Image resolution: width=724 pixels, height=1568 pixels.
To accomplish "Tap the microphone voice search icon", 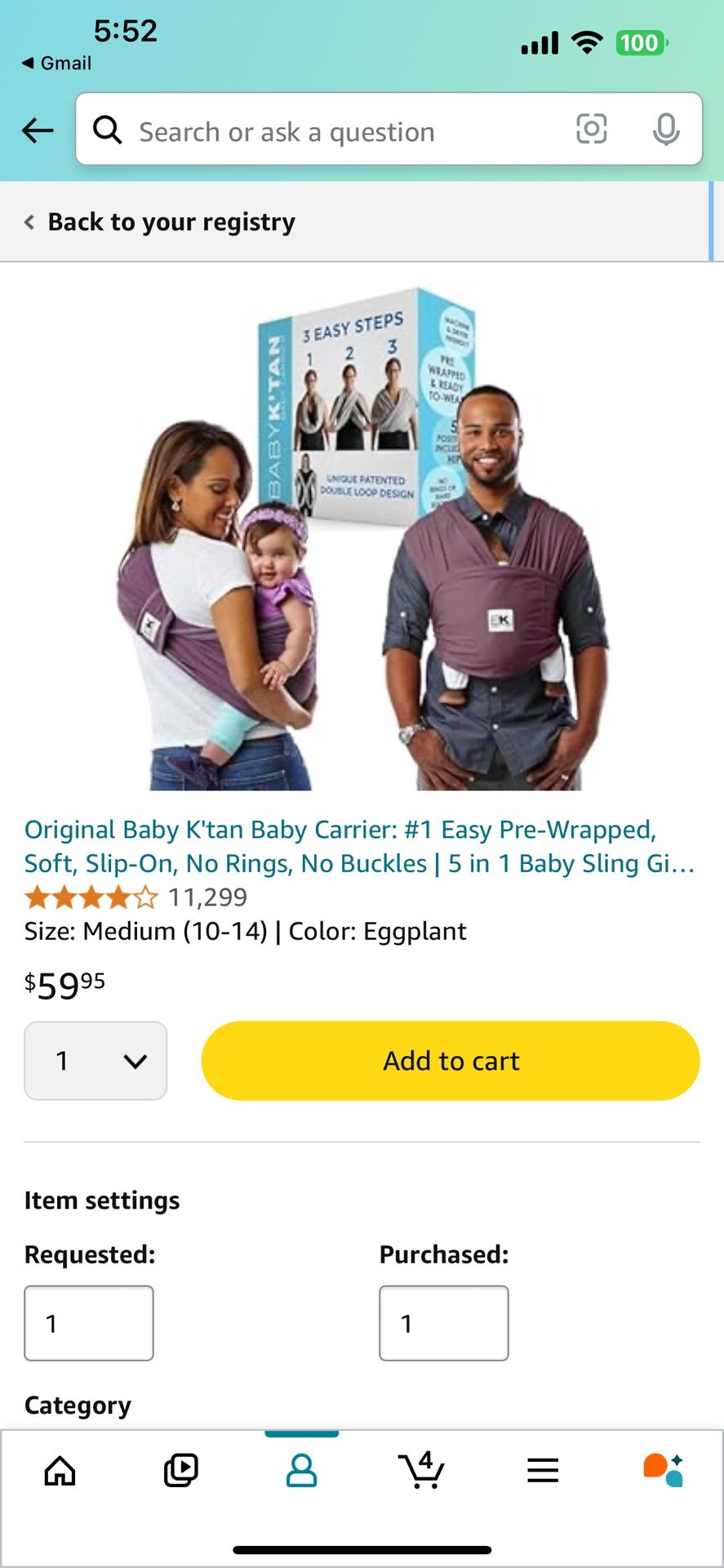I will [x=666, y=129].
